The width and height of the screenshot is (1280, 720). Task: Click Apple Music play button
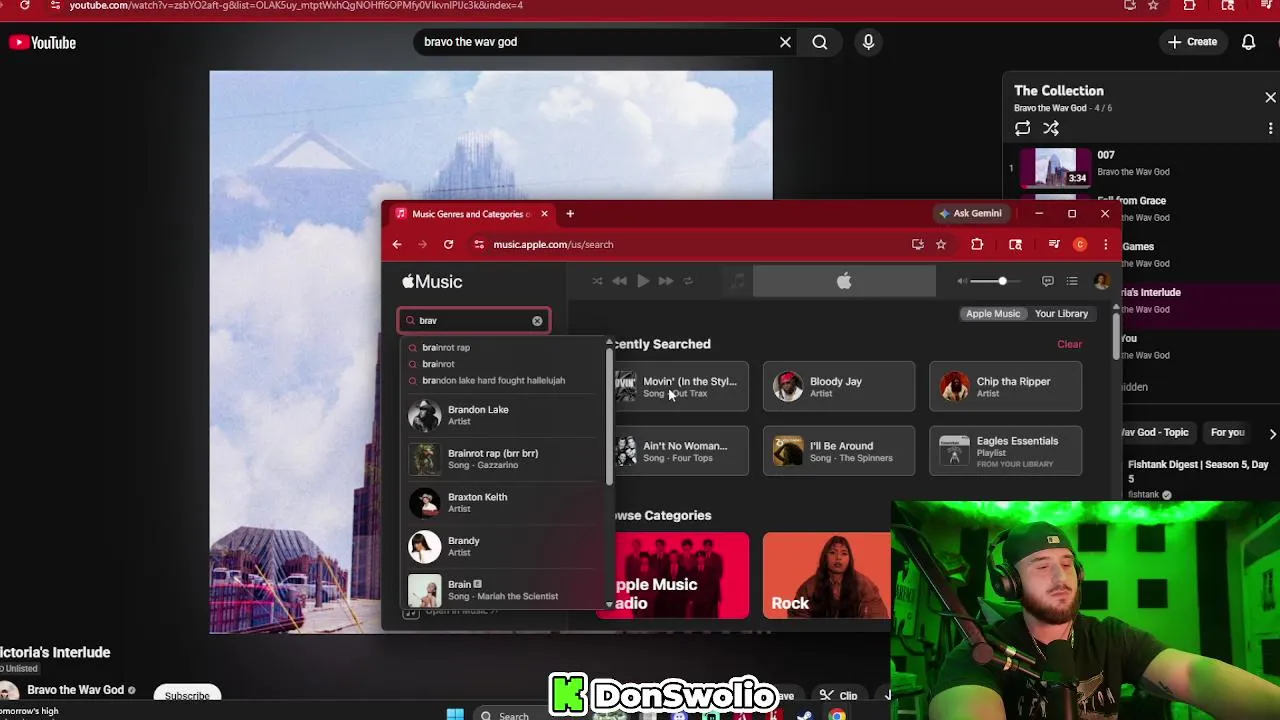pyautogui.click(x=643, y=281)
